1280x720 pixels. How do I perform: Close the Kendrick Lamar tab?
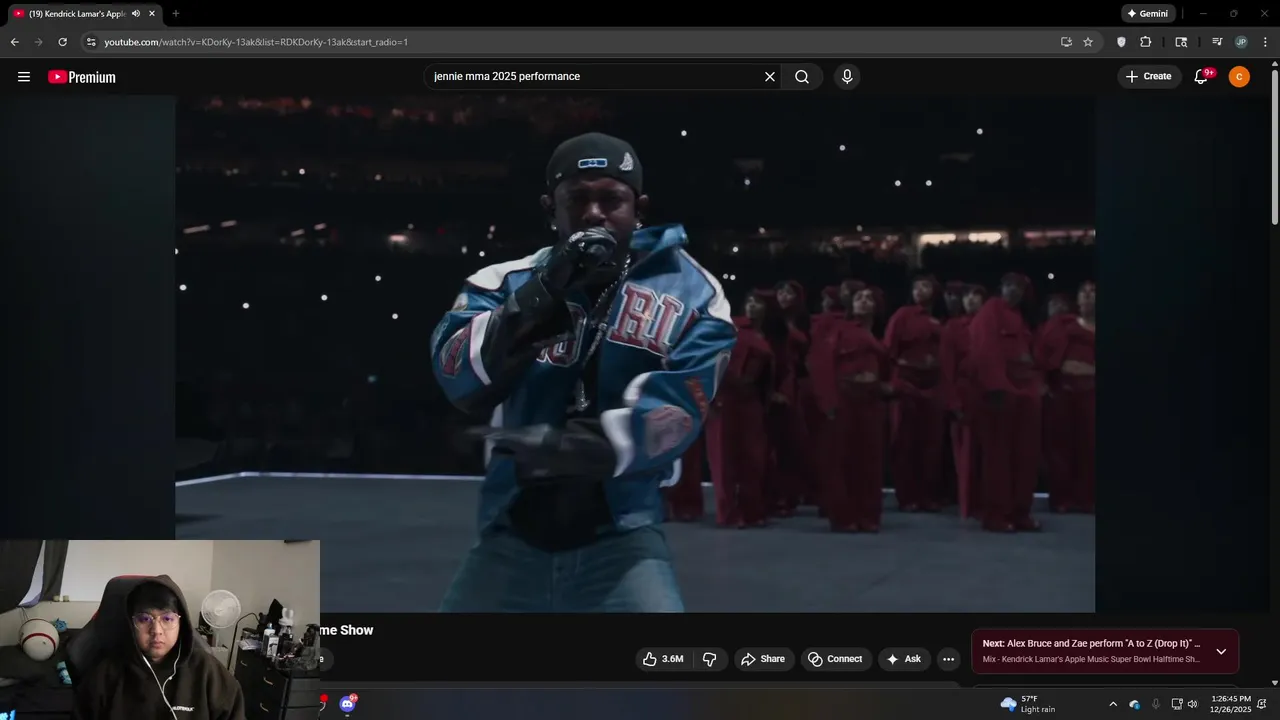click(x=152, y=14)
